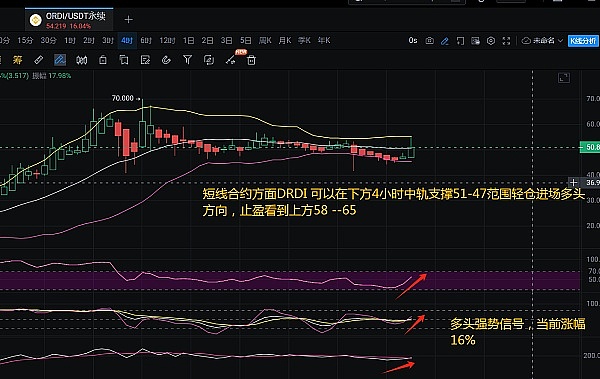Select the ruler measurement tool
The width and height of the screenshot is (600, 379).
(38, 60)
